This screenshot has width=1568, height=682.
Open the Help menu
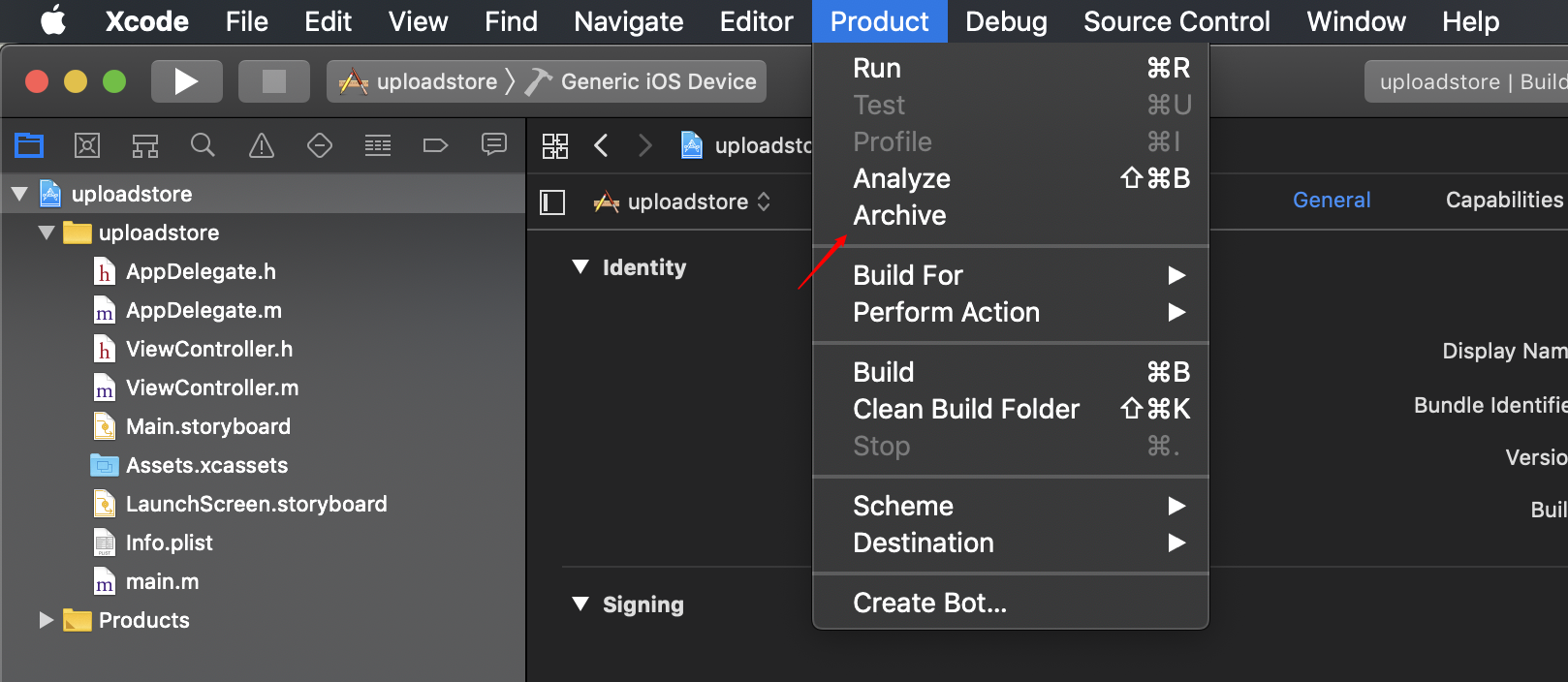1470,21
